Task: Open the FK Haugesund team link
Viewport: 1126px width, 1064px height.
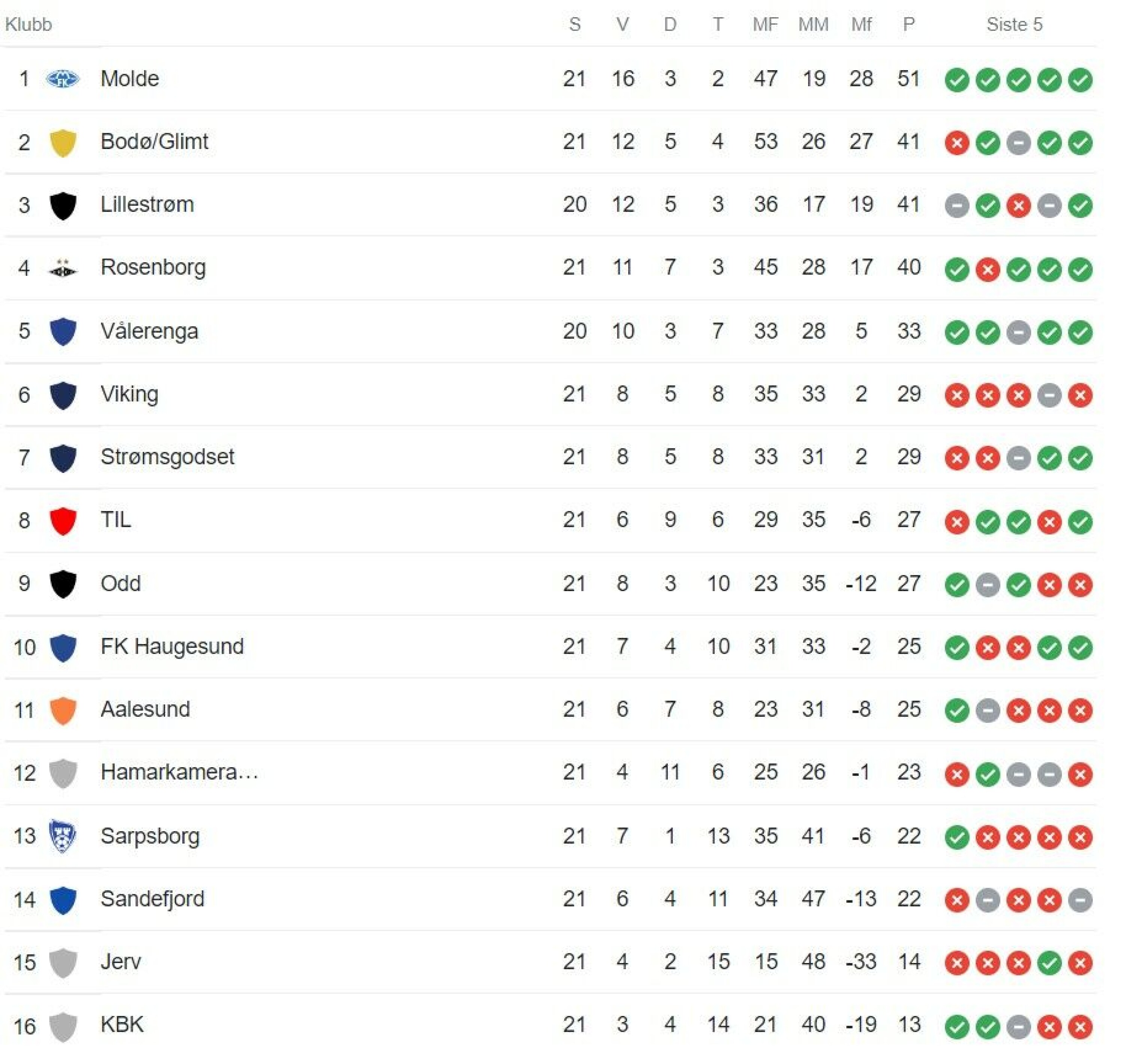Action: [172, 647]
